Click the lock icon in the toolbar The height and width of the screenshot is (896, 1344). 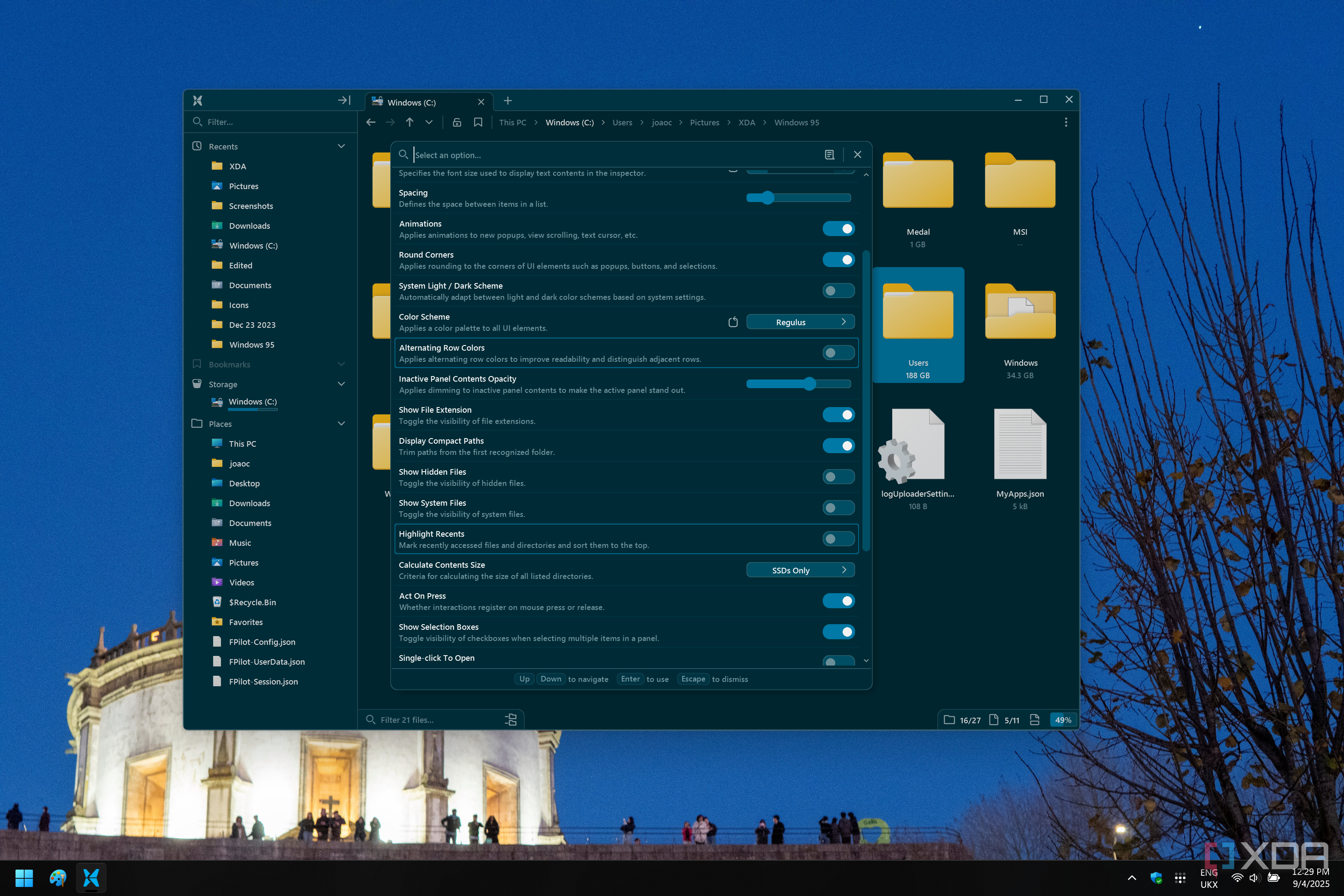click(x=457, y=122)
